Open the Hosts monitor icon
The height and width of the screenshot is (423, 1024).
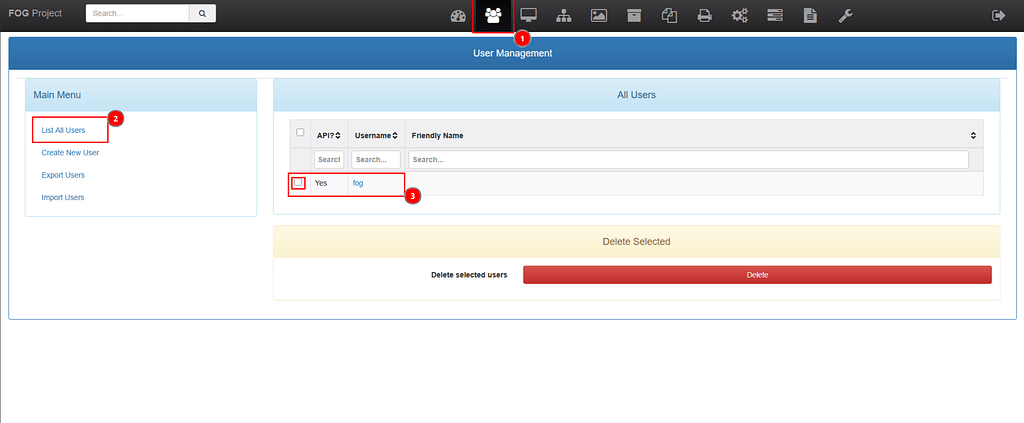click(x=528, y=15)
